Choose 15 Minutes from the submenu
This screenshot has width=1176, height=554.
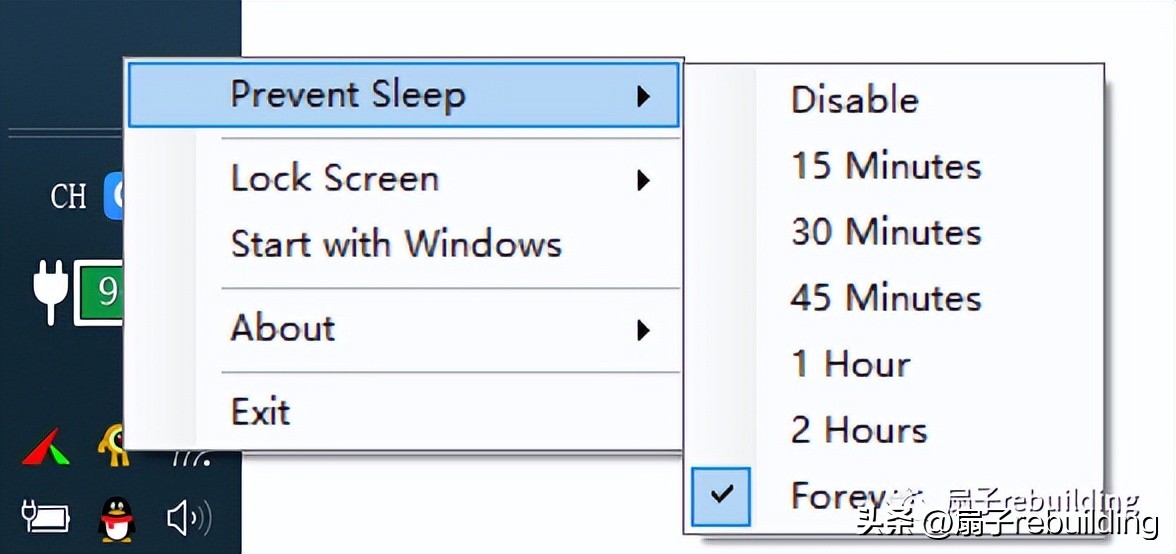click(886, 166)
